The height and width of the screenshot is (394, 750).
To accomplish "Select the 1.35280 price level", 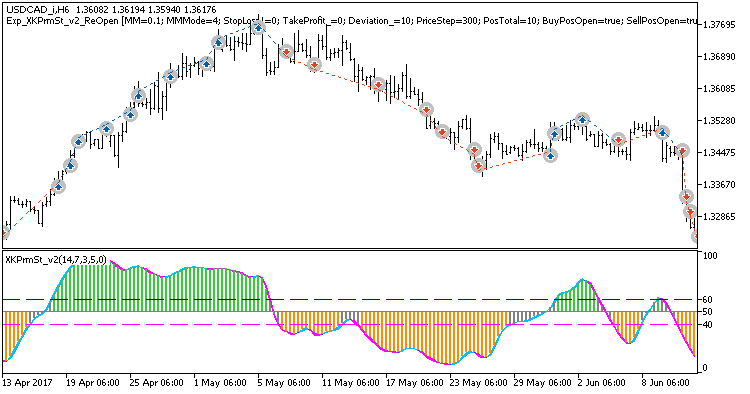I will (720, 120).
